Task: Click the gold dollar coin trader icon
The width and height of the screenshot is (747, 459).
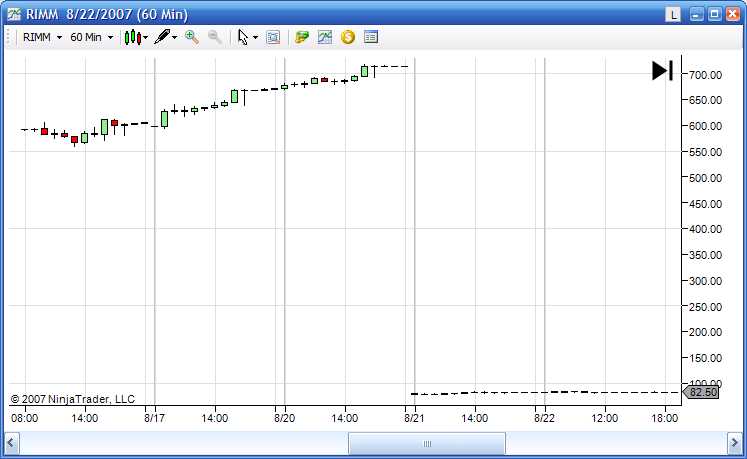Action: (x=348, y=37)
